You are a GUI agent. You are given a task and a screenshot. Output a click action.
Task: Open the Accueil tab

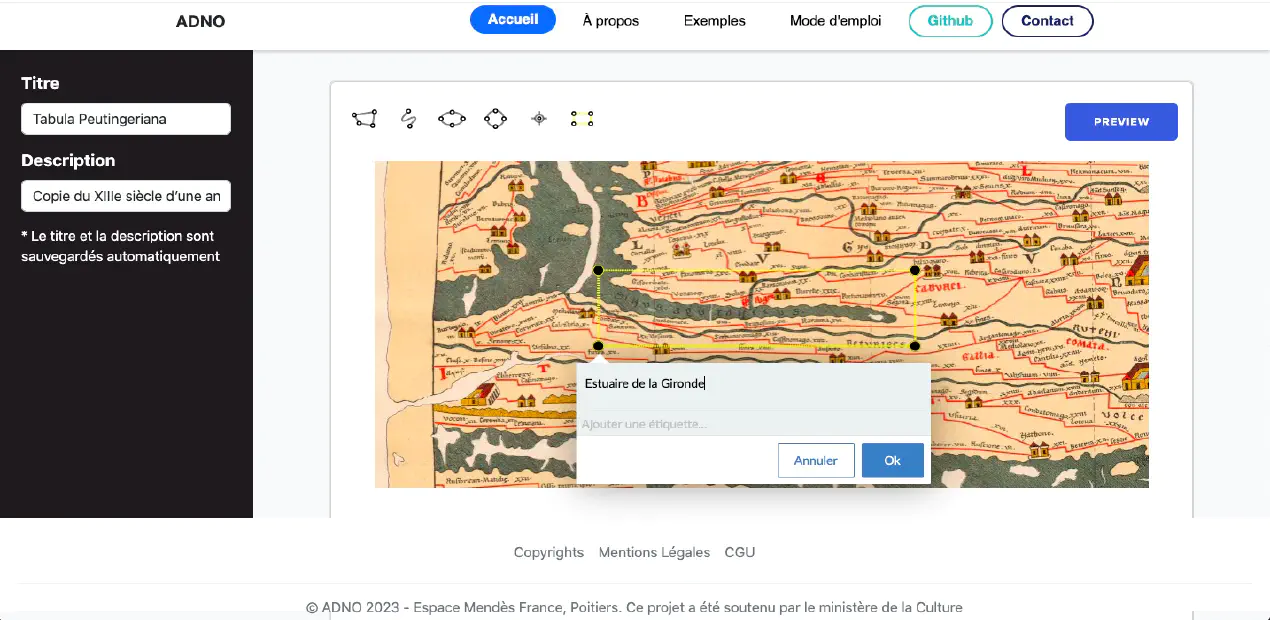pyautogui.click(x=513, y=20)
